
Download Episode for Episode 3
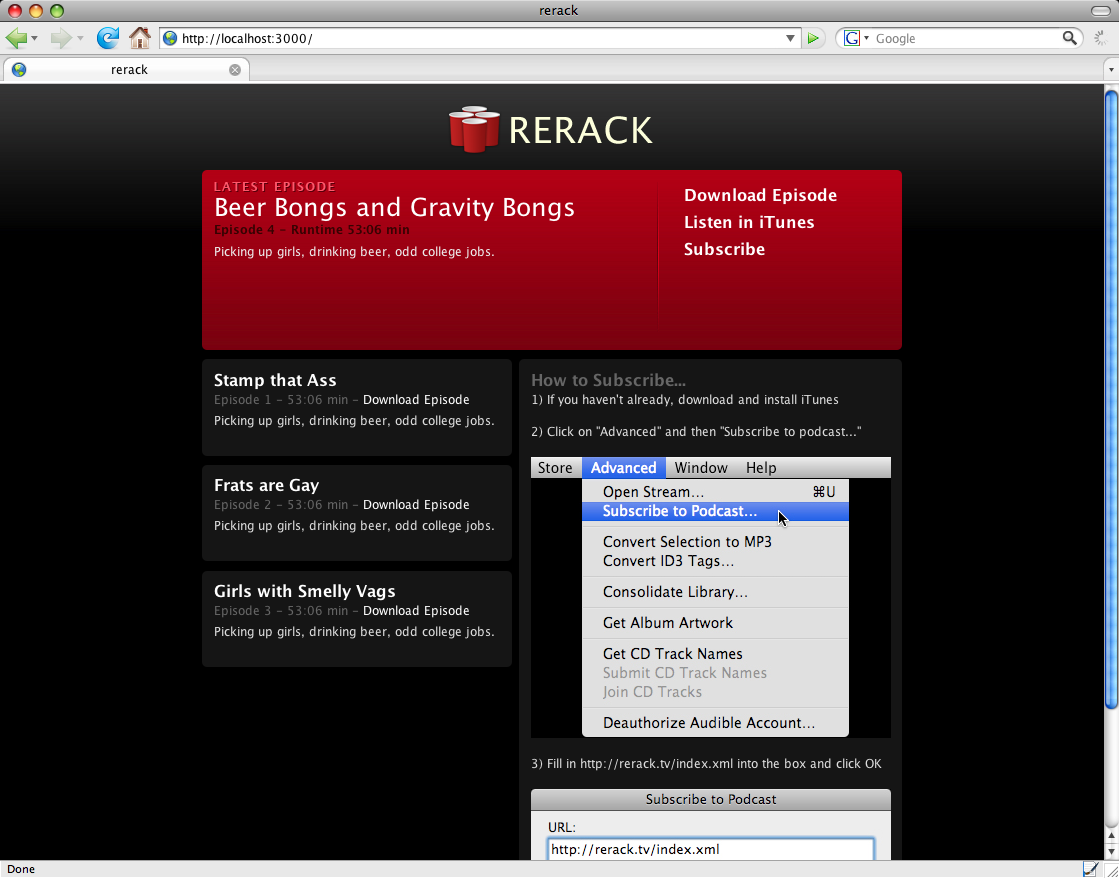(416, 610)
